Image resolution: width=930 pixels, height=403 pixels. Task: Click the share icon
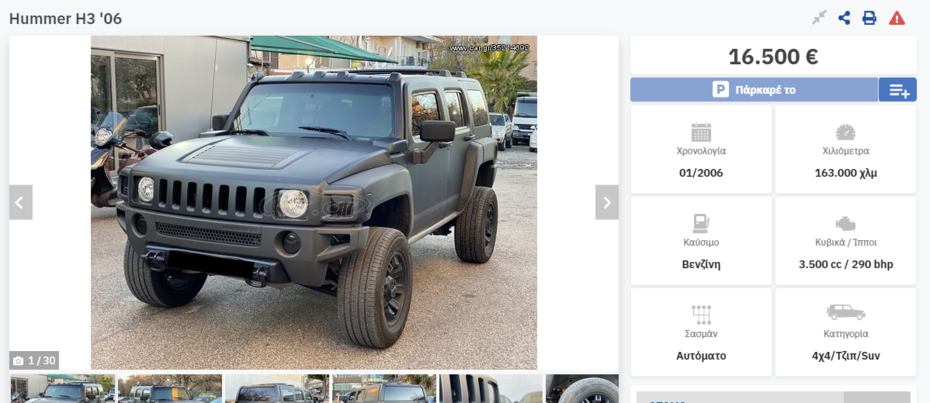844,18
